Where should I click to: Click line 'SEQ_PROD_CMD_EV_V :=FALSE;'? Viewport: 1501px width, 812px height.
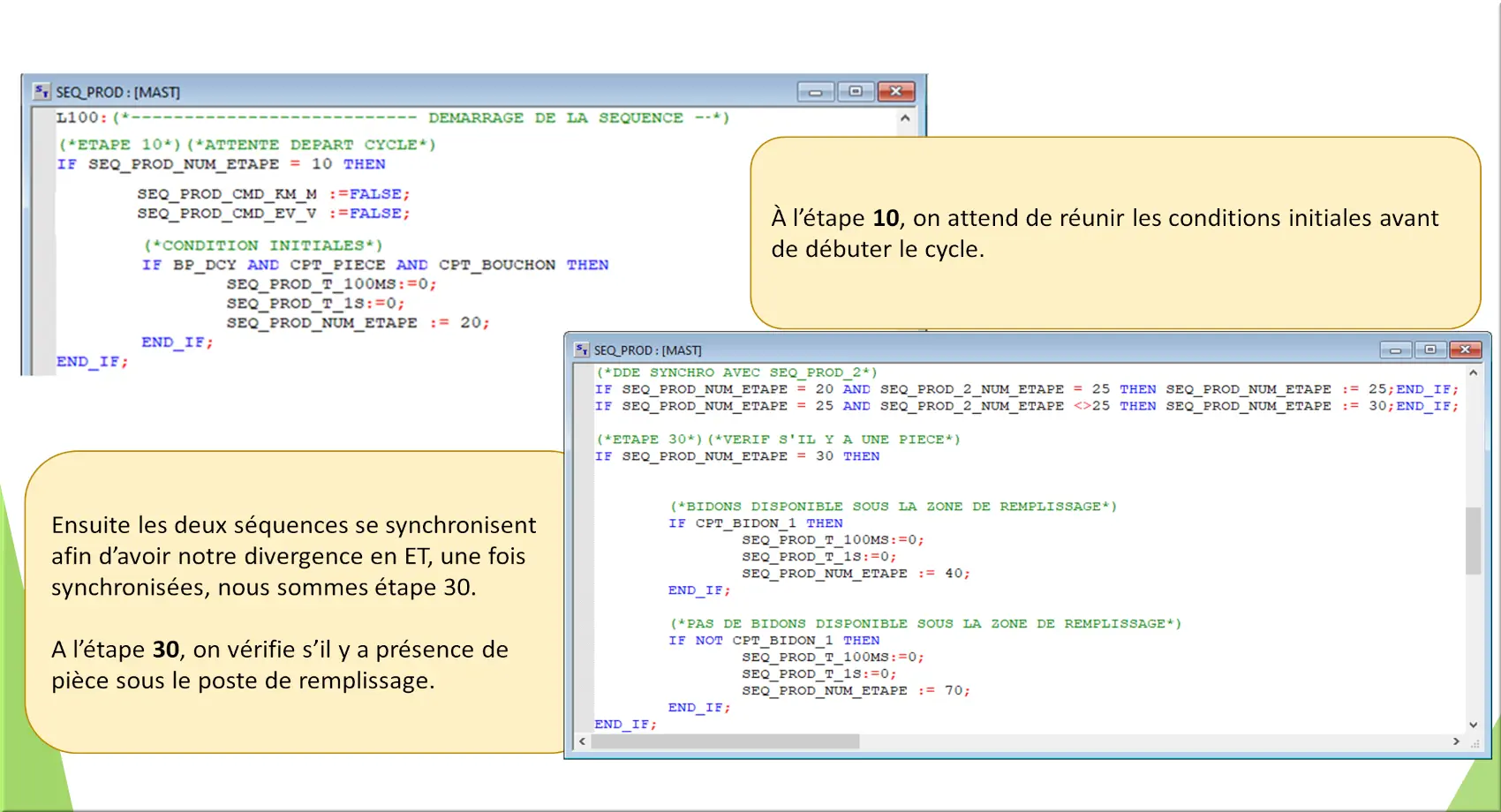[x=273, y=214]
